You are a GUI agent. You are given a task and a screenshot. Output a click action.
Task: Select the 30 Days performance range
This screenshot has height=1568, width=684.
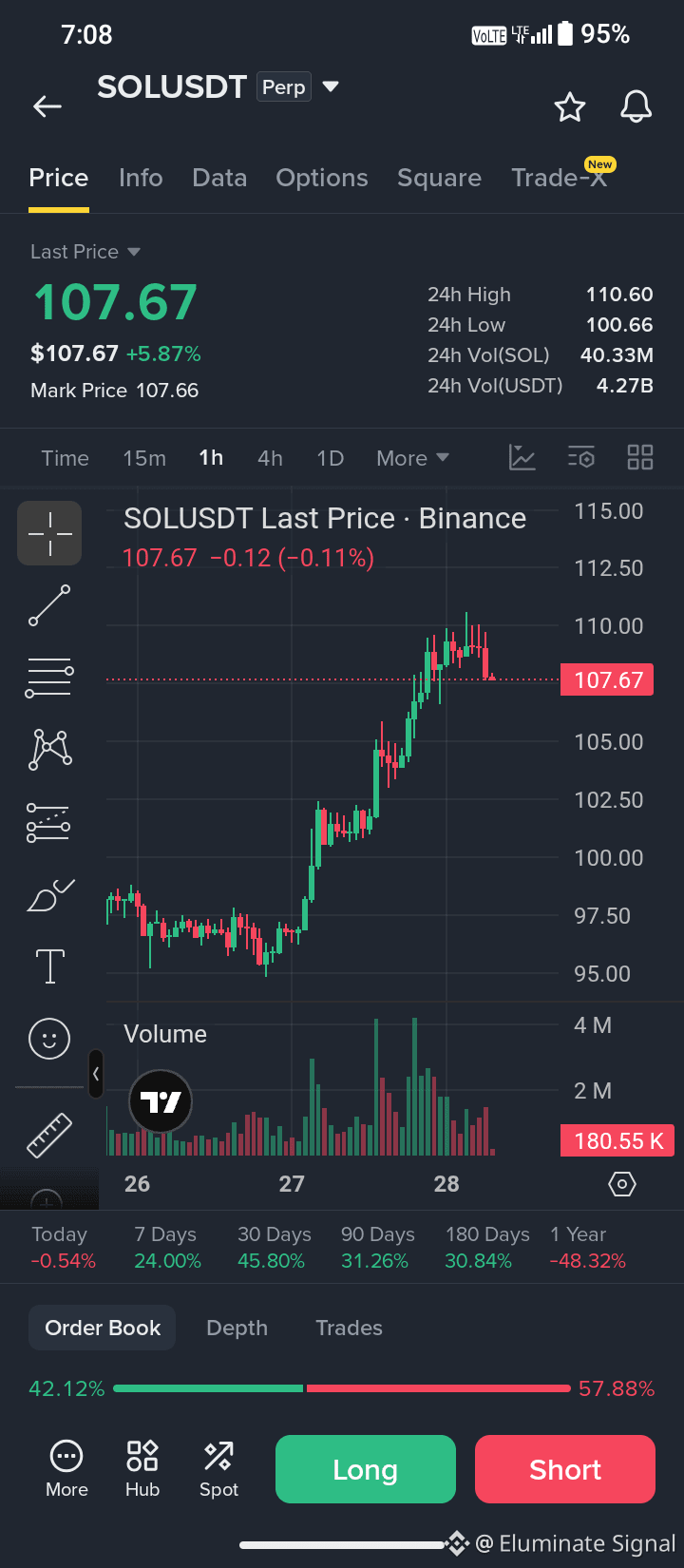[274, 1247]
